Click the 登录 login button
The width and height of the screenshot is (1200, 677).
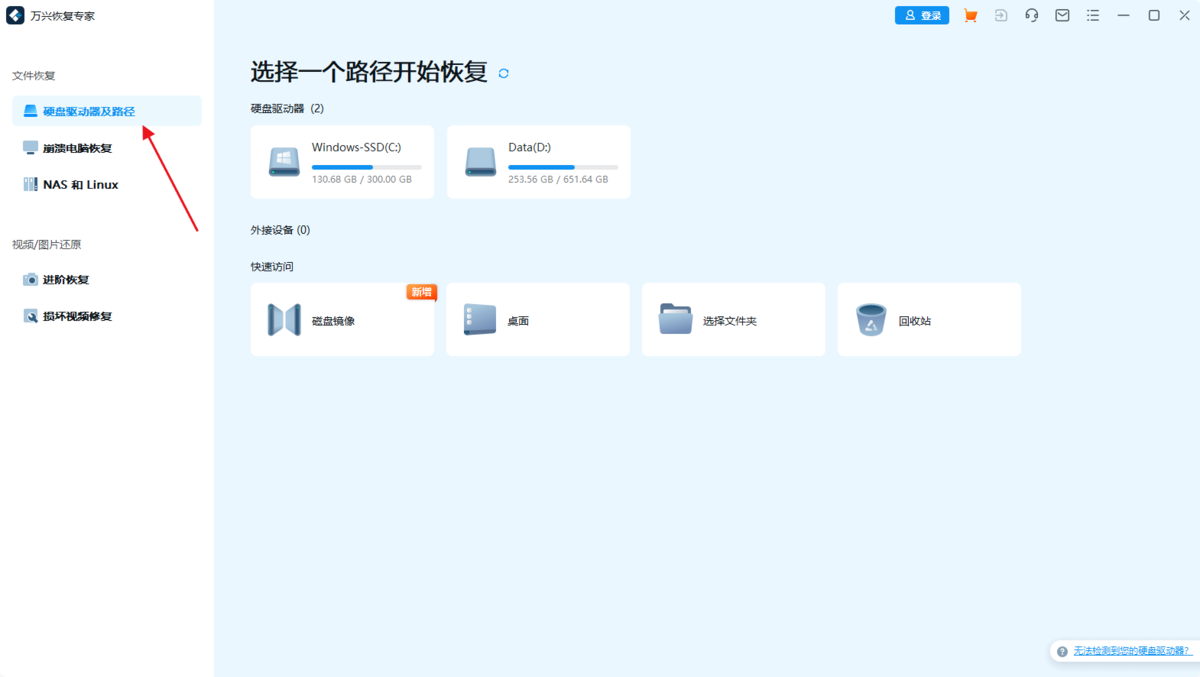[x=921, y=15]
